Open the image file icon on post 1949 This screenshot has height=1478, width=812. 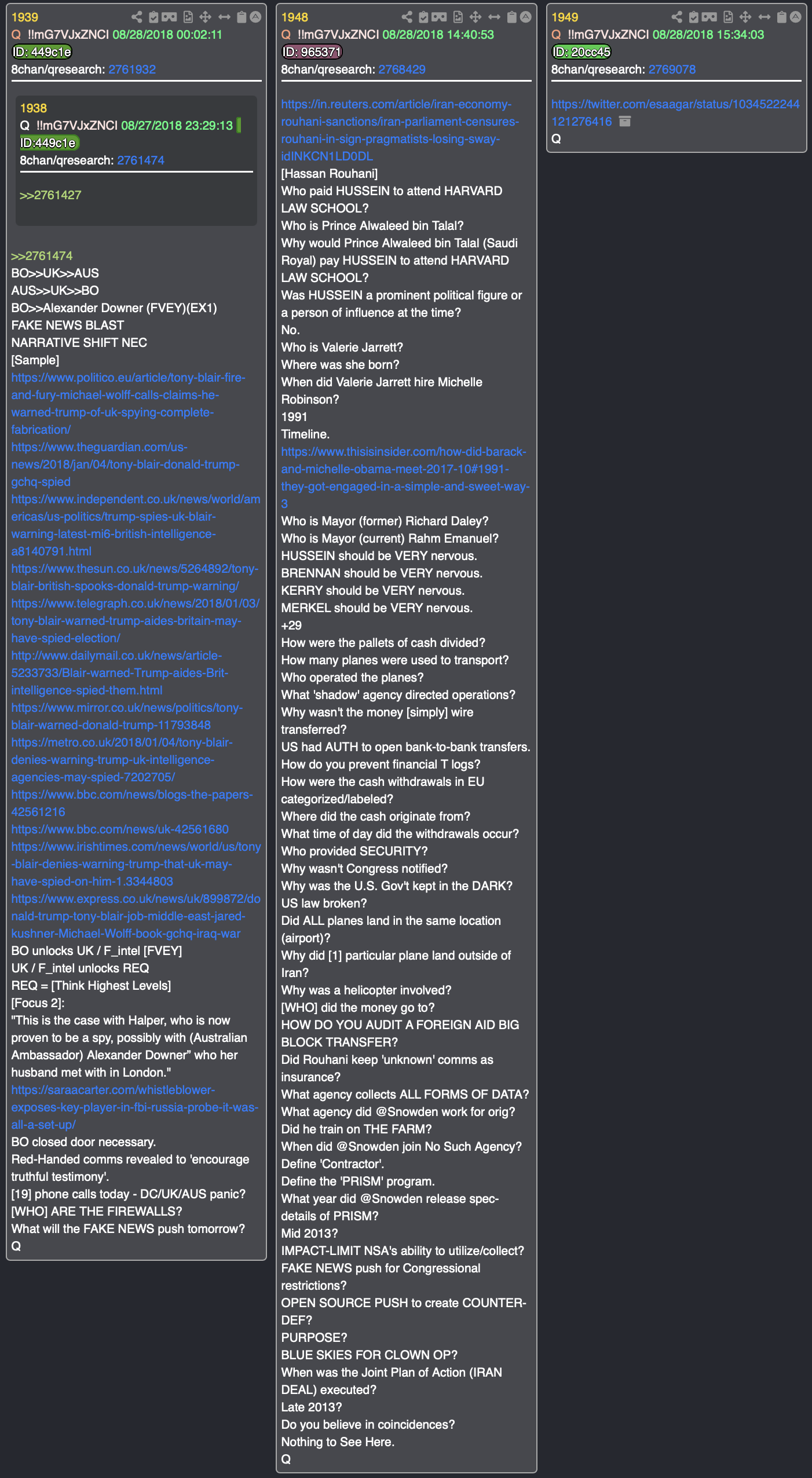pos(728,17)
